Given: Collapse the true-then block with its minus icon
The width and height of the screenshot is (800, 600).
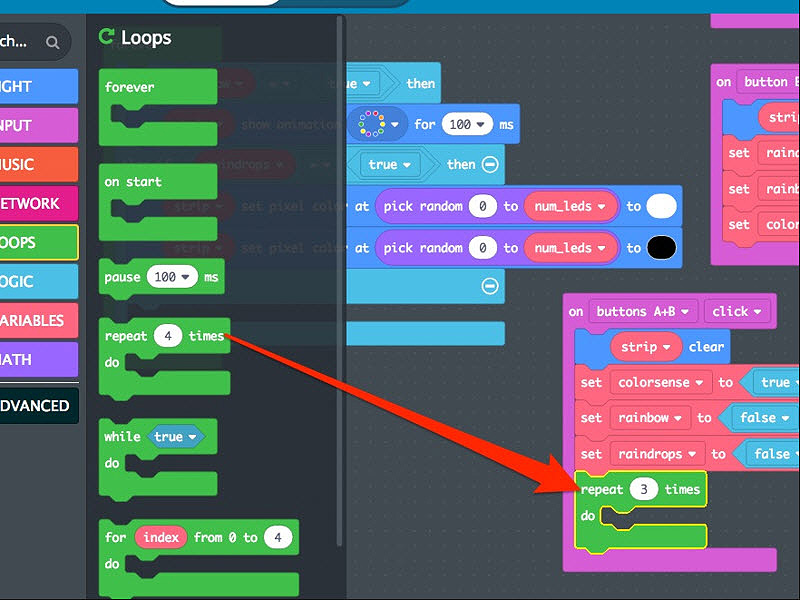Looking at the screenshot, I should coord(489,165).
